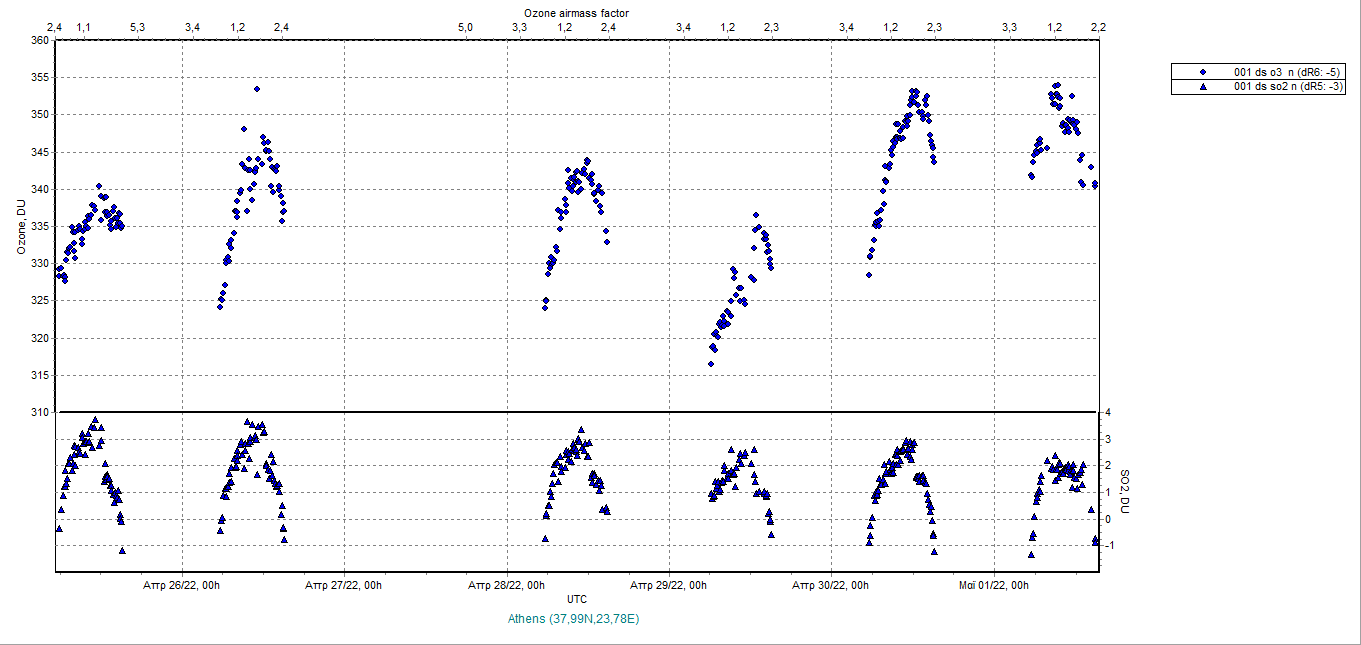1361x645 pixels.
Task: Click the blue triangle so2 legend marker
Action: click(1203, 87)
